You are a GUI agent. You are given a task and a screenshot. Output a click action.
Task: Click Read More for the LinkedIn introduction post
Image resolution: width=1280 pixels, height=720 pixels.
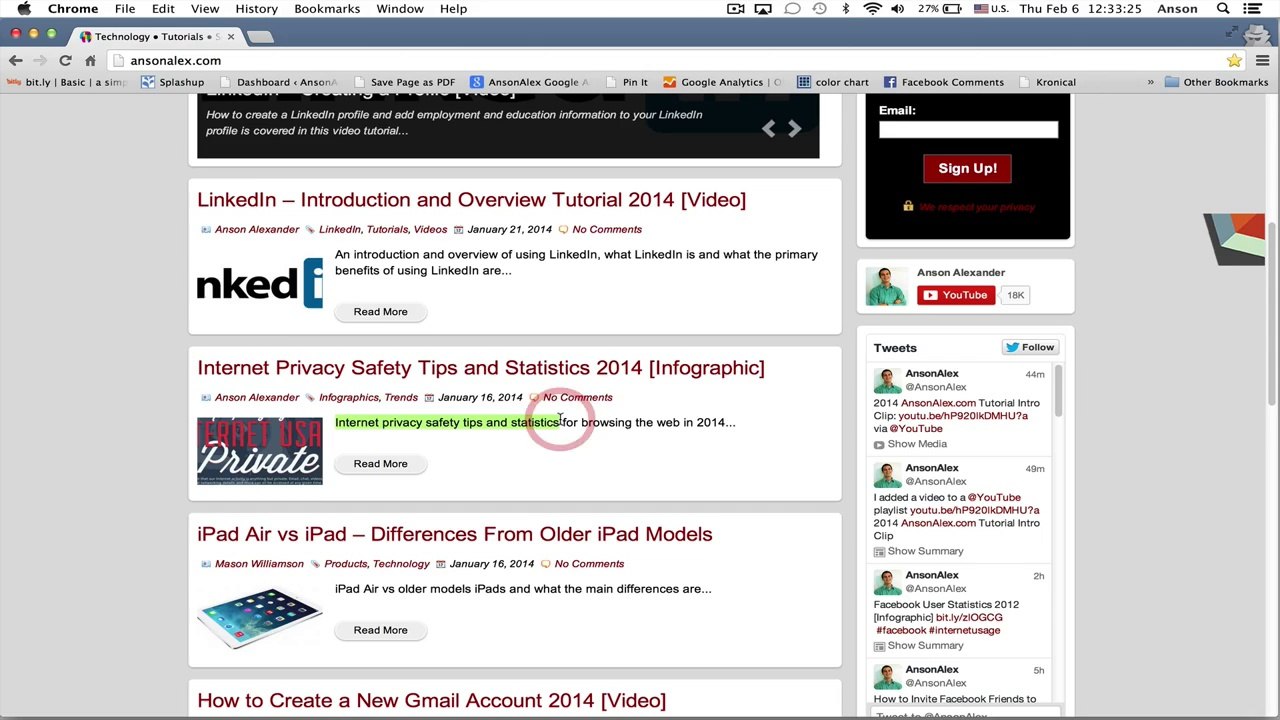(x=380, y=312)
